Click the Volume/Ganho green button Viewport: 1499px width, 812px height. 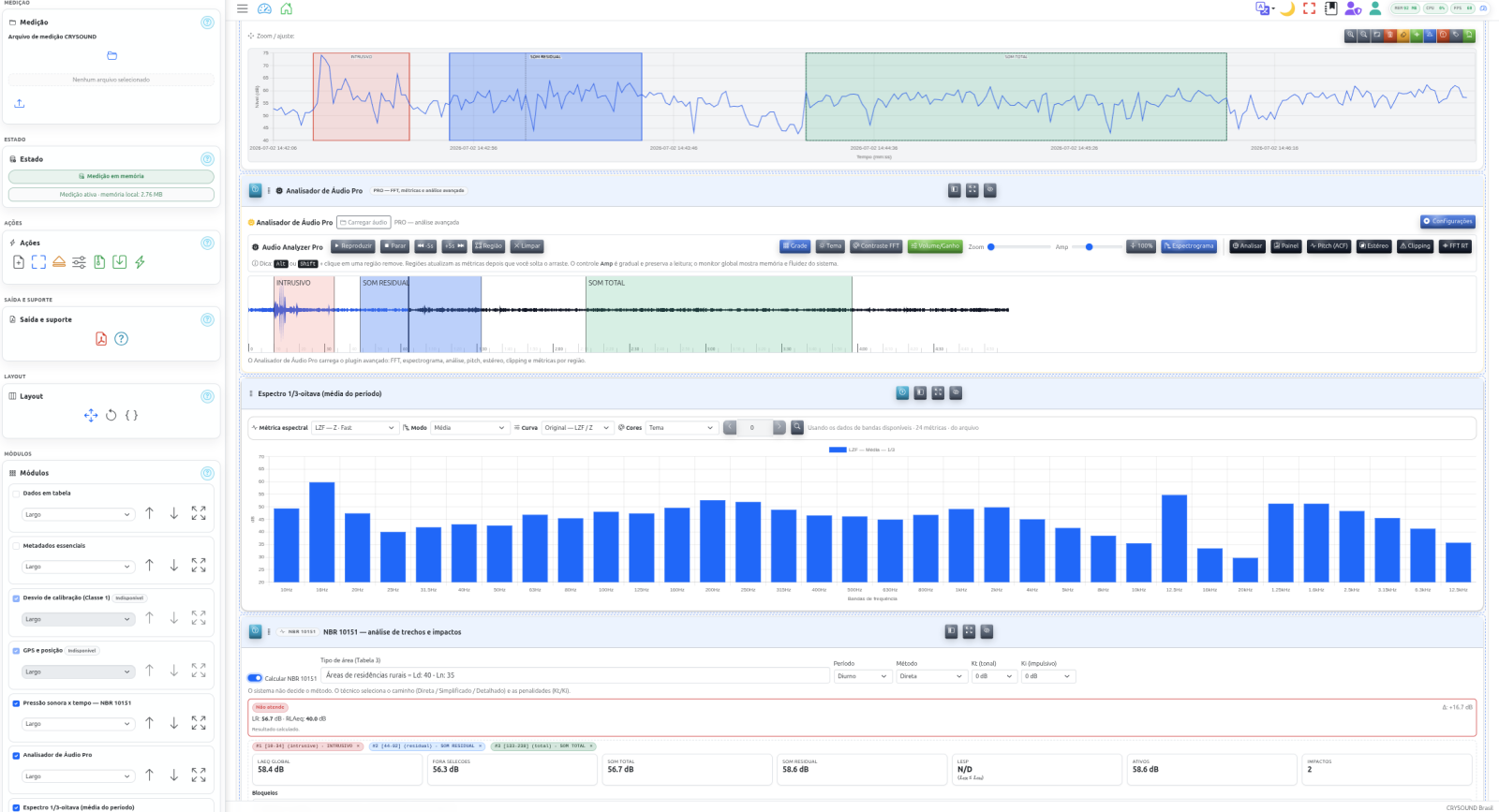coord(935,246)
